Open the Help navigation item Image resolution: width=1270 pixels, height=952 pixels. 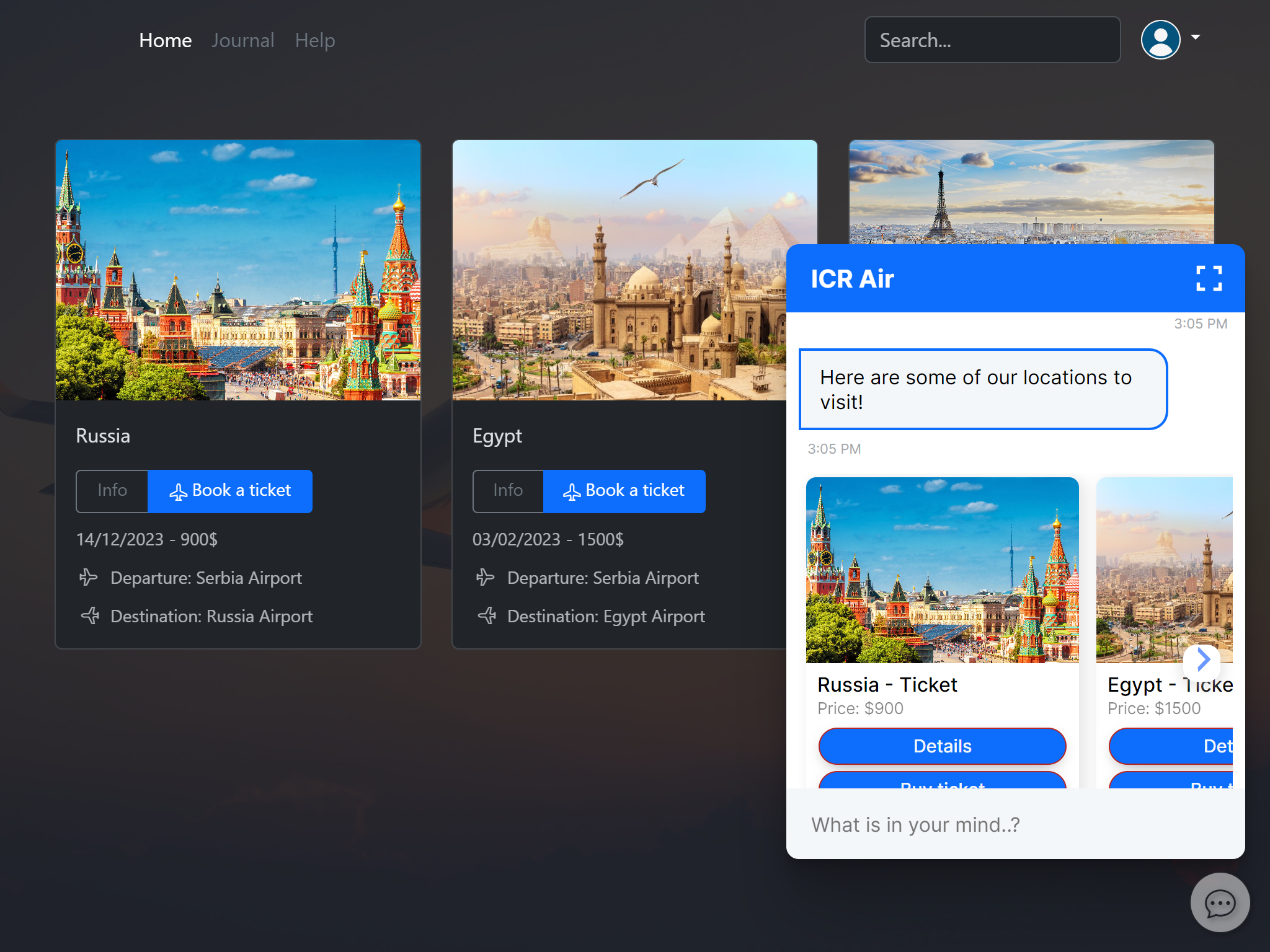[x=315, y=40]
